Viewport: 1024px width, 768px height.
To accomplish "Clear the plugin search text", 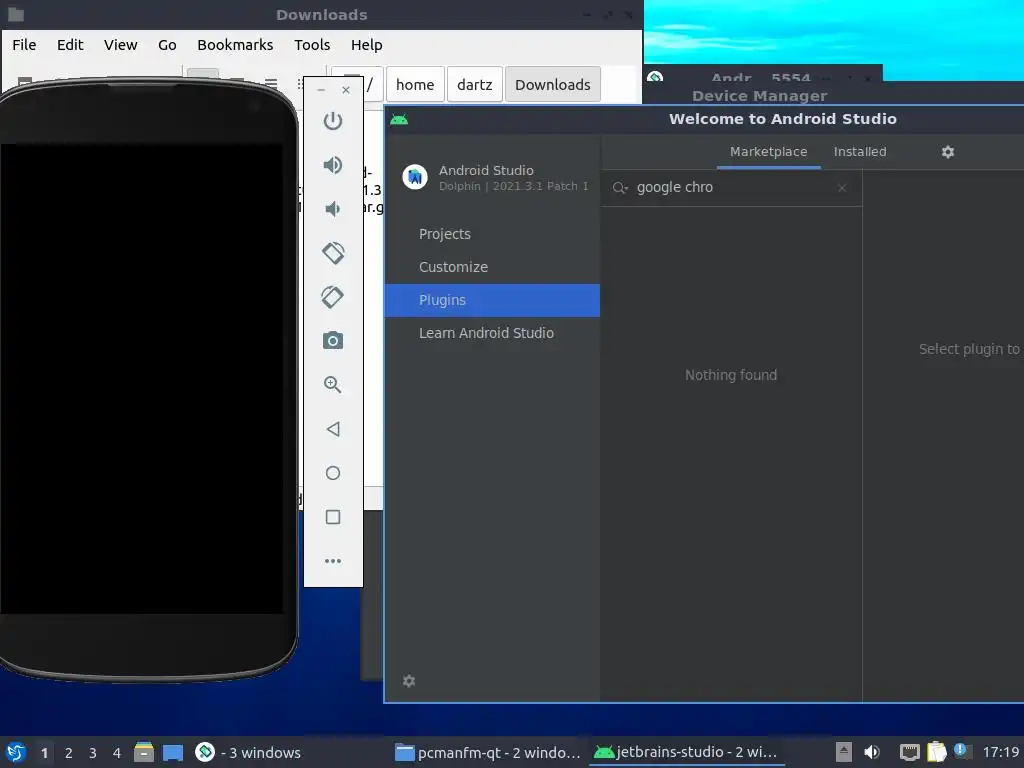I will [x=842, y=188].
